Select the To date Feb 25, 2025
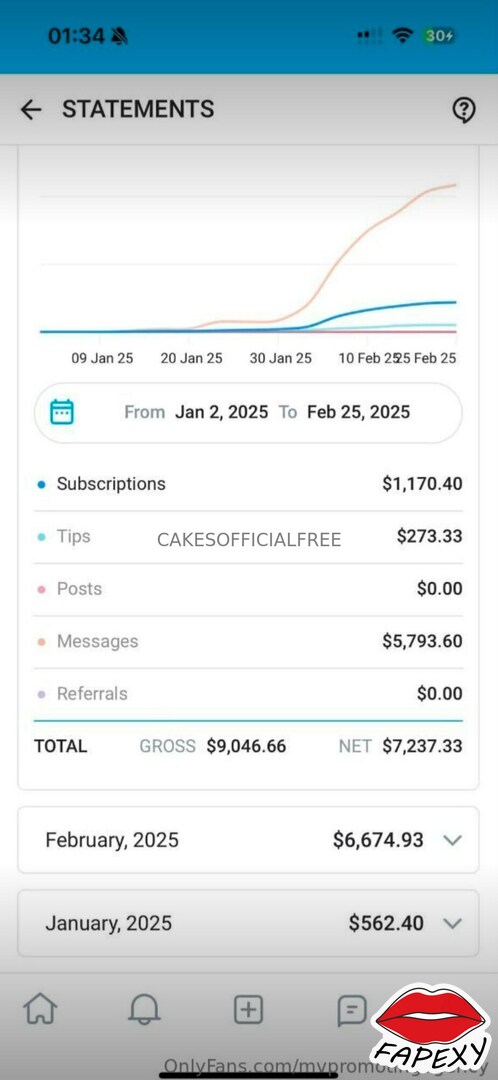This screenshot has height=1080, width=498. pos(358,412)
